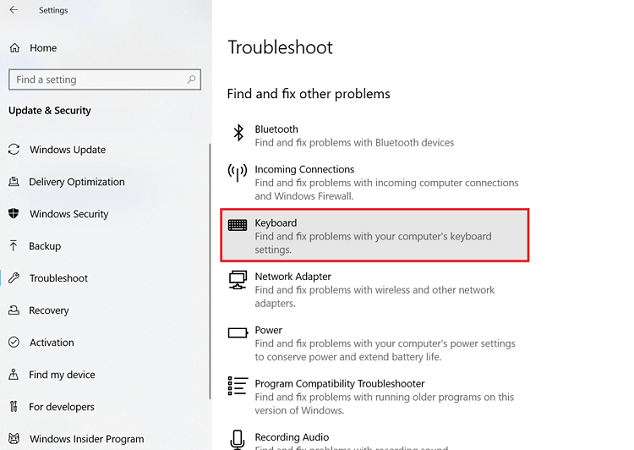Click the search magnifier icon
The height and width of the screenshot is (450, 634).
click(x=191, y=79)
